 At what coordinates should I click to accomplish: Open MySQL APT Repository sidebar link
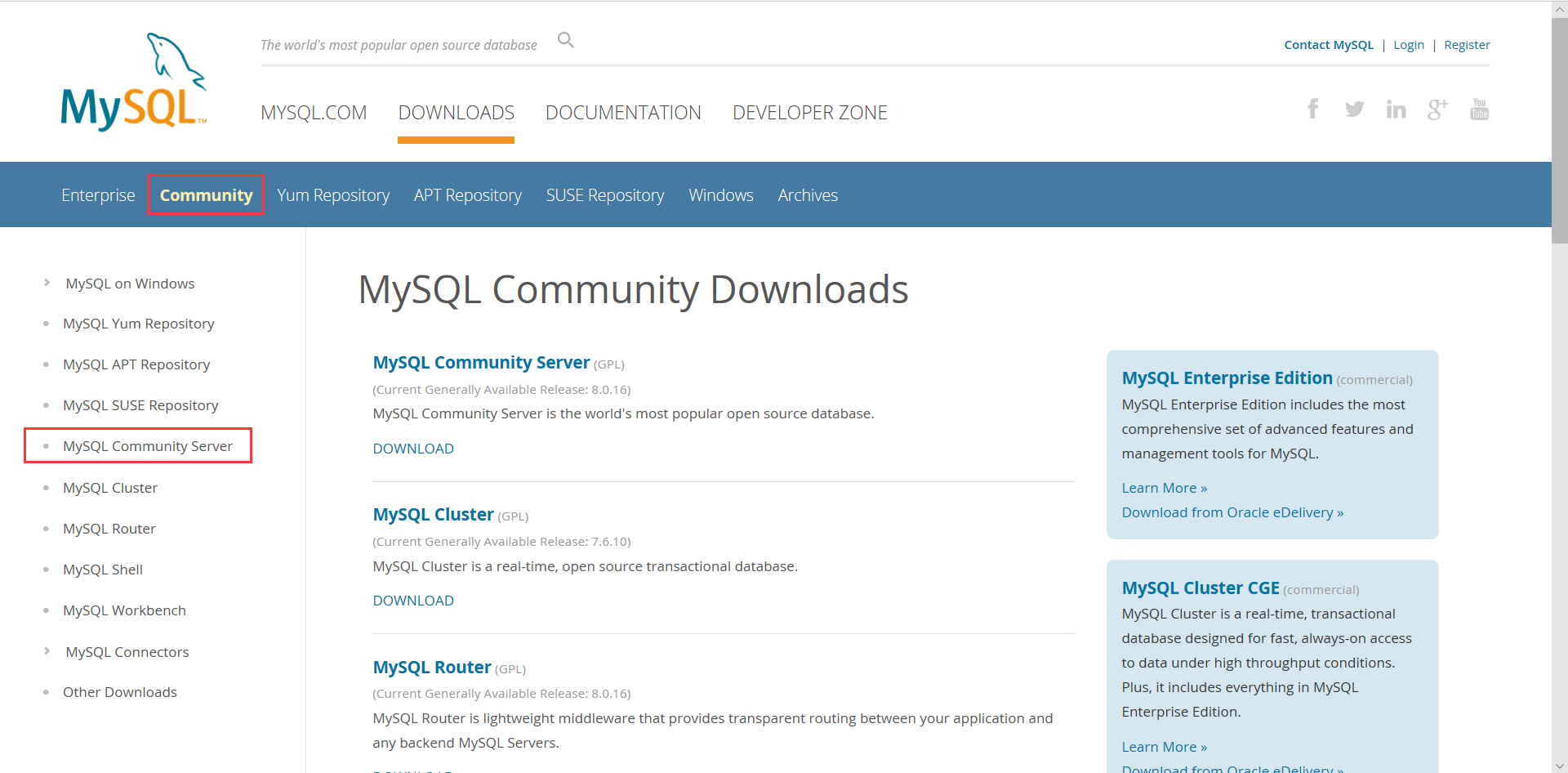coord(136,364)
